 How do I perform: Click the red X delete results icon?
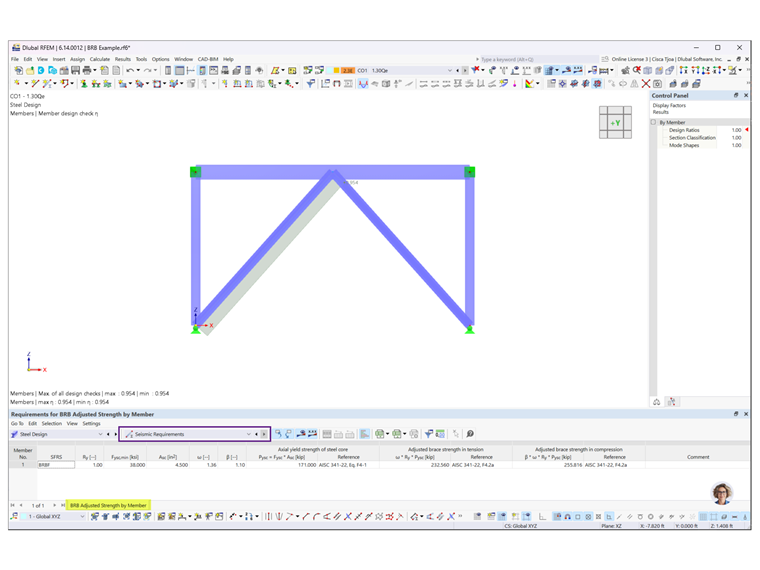click(x=475, y=70)
